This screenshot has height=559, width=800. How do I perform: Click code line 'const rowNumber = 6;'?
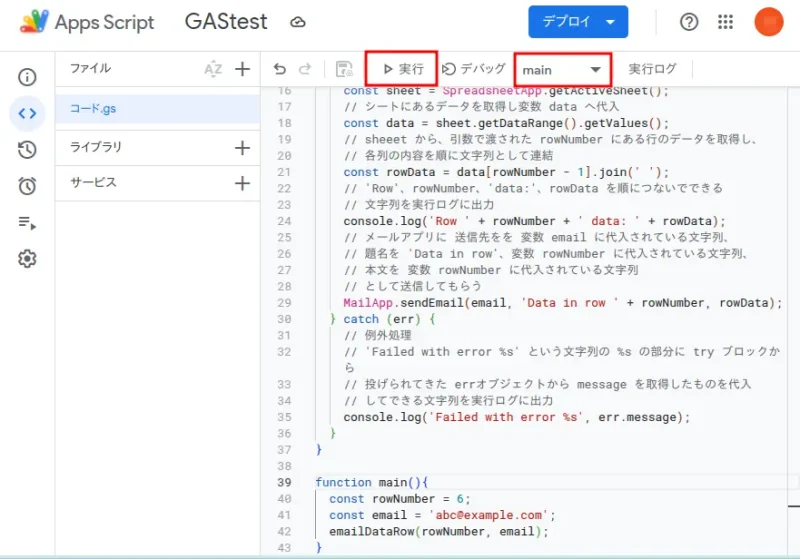coord(399,499)
